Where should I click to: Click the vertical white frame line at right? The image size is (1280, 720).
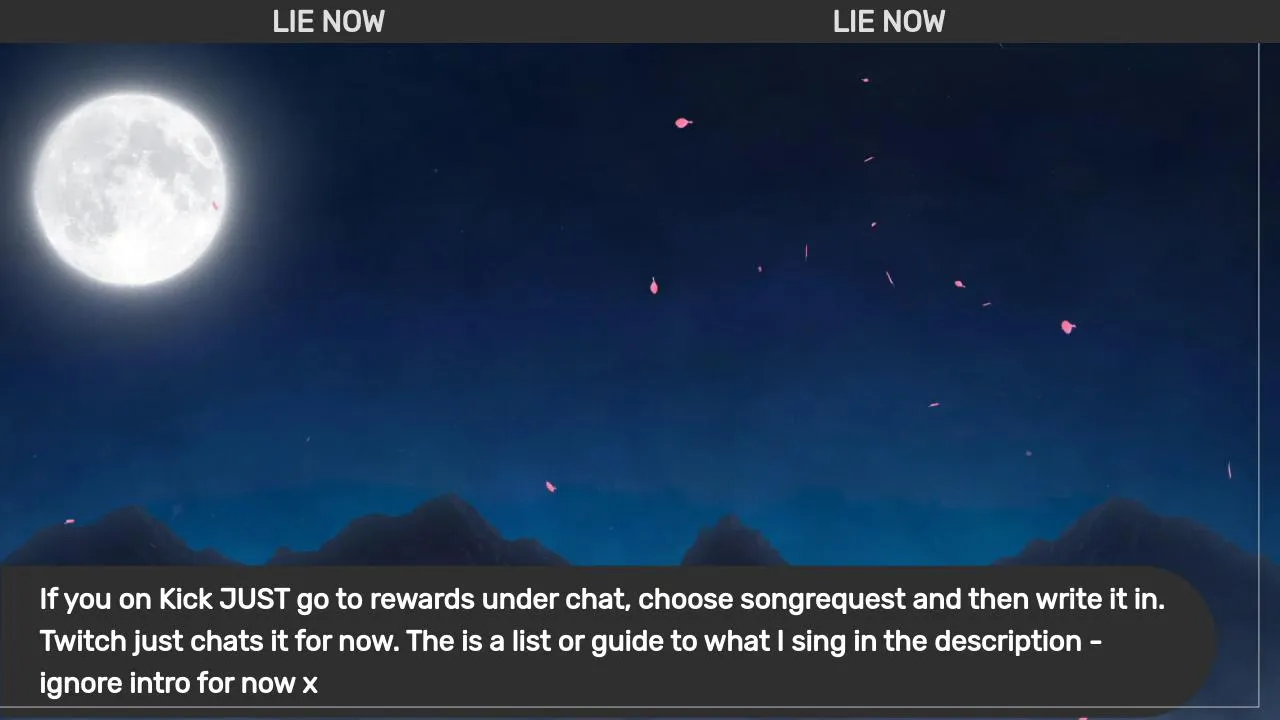[x=1258, y=375]
